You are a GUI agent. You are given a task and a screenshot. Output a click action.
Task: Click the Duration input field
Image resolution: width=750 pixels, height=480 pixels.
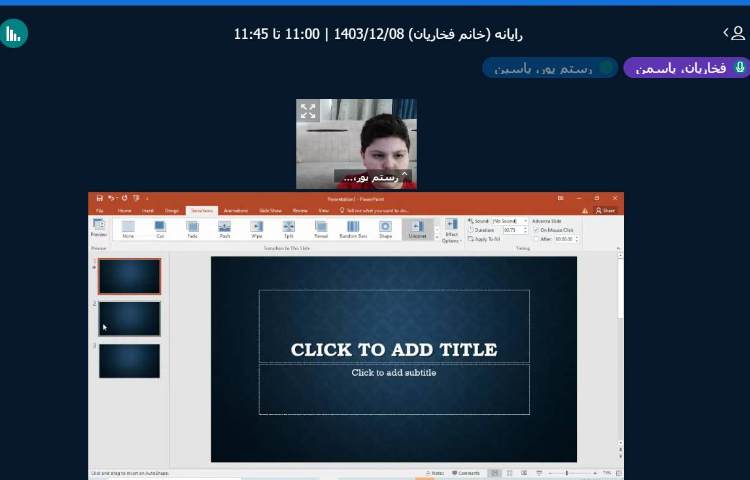(512, 230)
